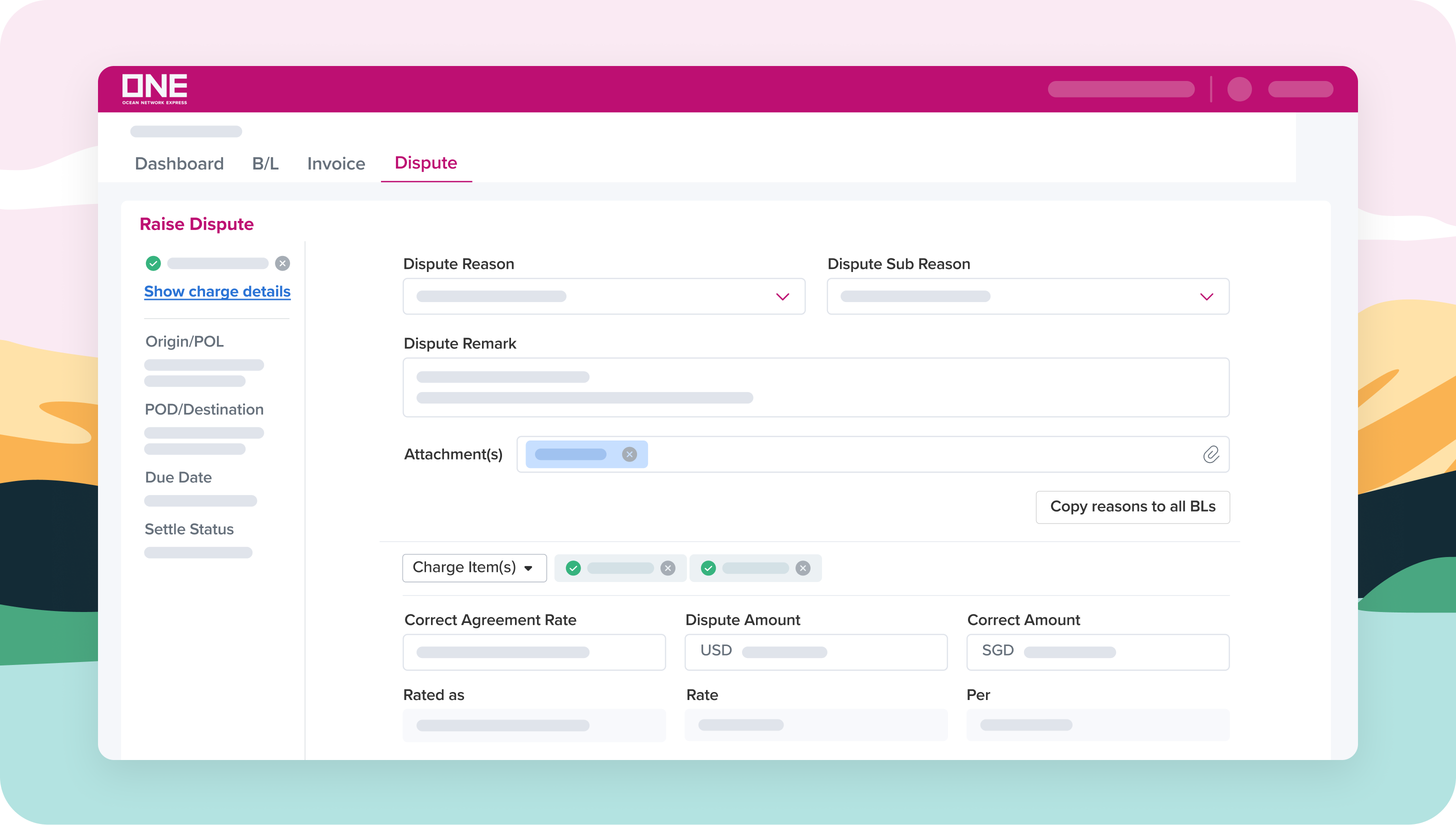This screenshot has width=1456, height=825.
Task: Remove the attached file chip
Action: [x=629, y=454]
